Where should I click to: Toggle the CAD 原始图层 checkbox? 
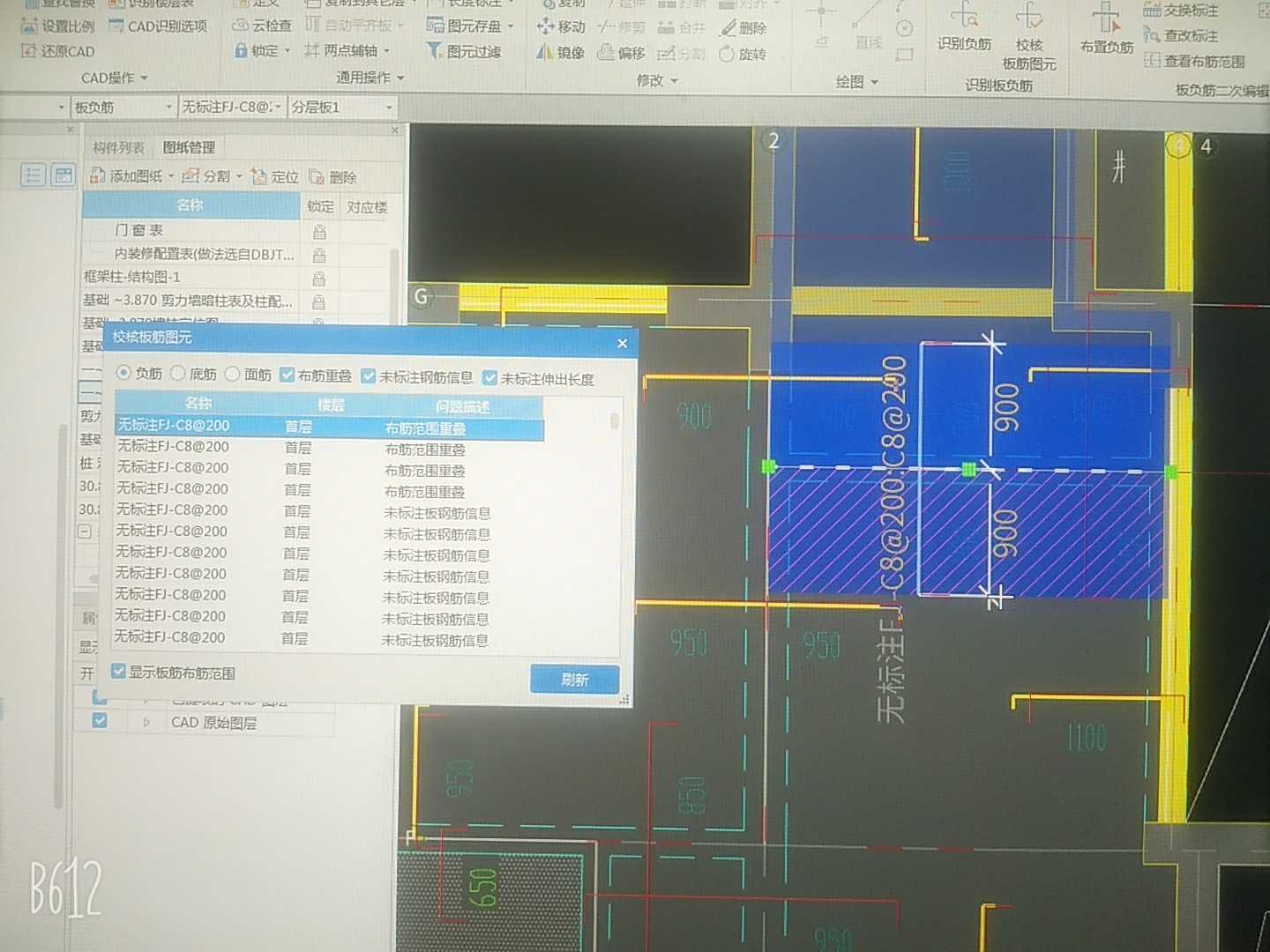point(100,720)
